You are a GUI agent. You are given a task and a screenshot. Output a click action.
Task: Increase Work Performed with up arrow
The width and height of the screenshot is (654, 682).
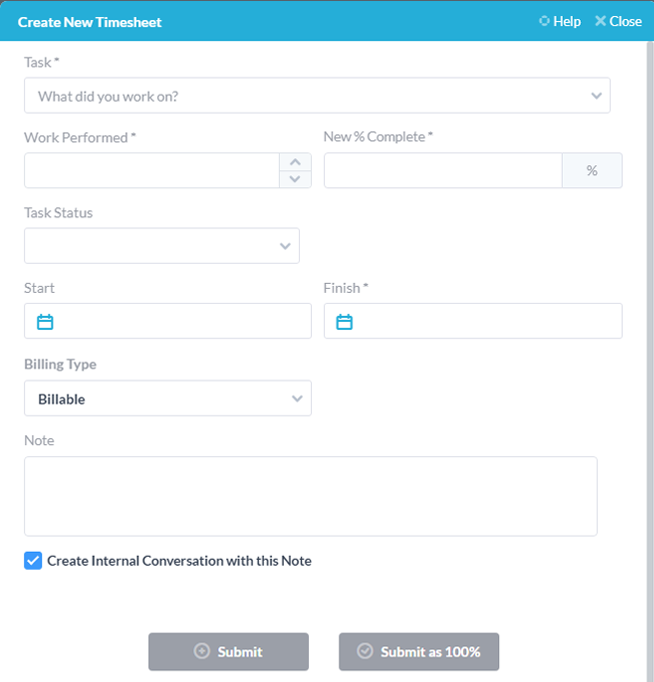294,162
